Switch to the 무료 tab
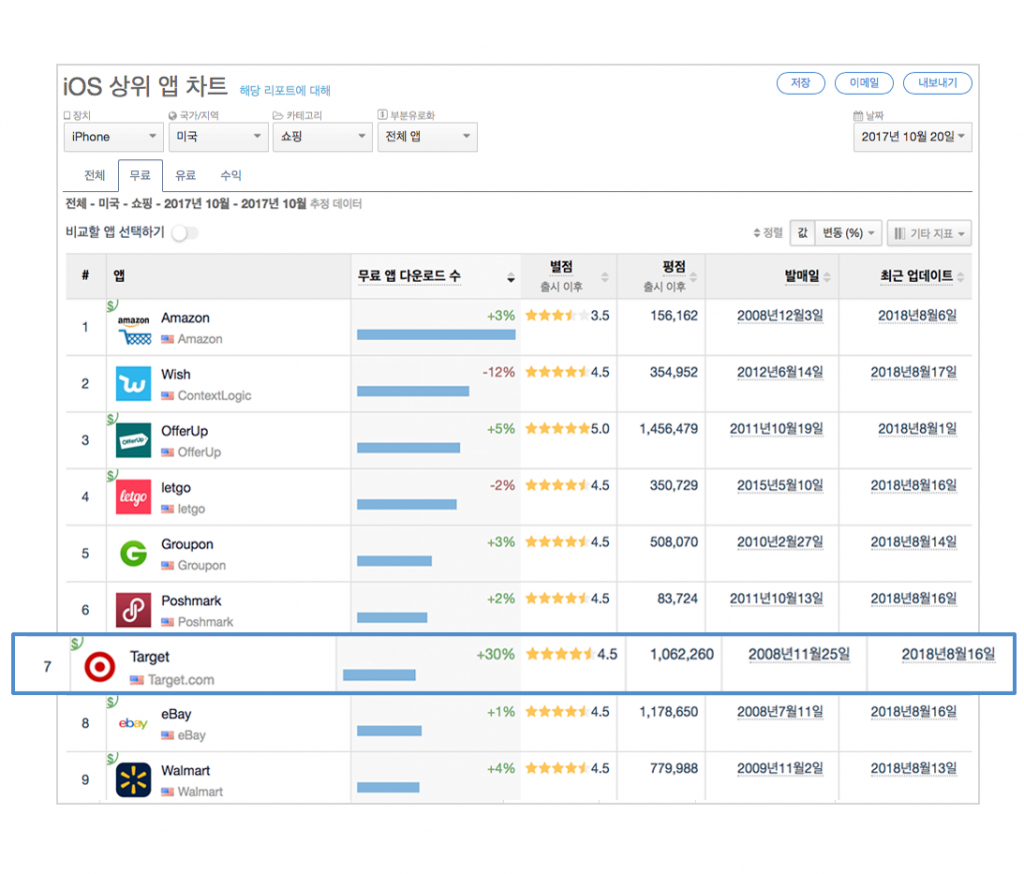The image size is (1024, 874). click(x=140, y=175)
